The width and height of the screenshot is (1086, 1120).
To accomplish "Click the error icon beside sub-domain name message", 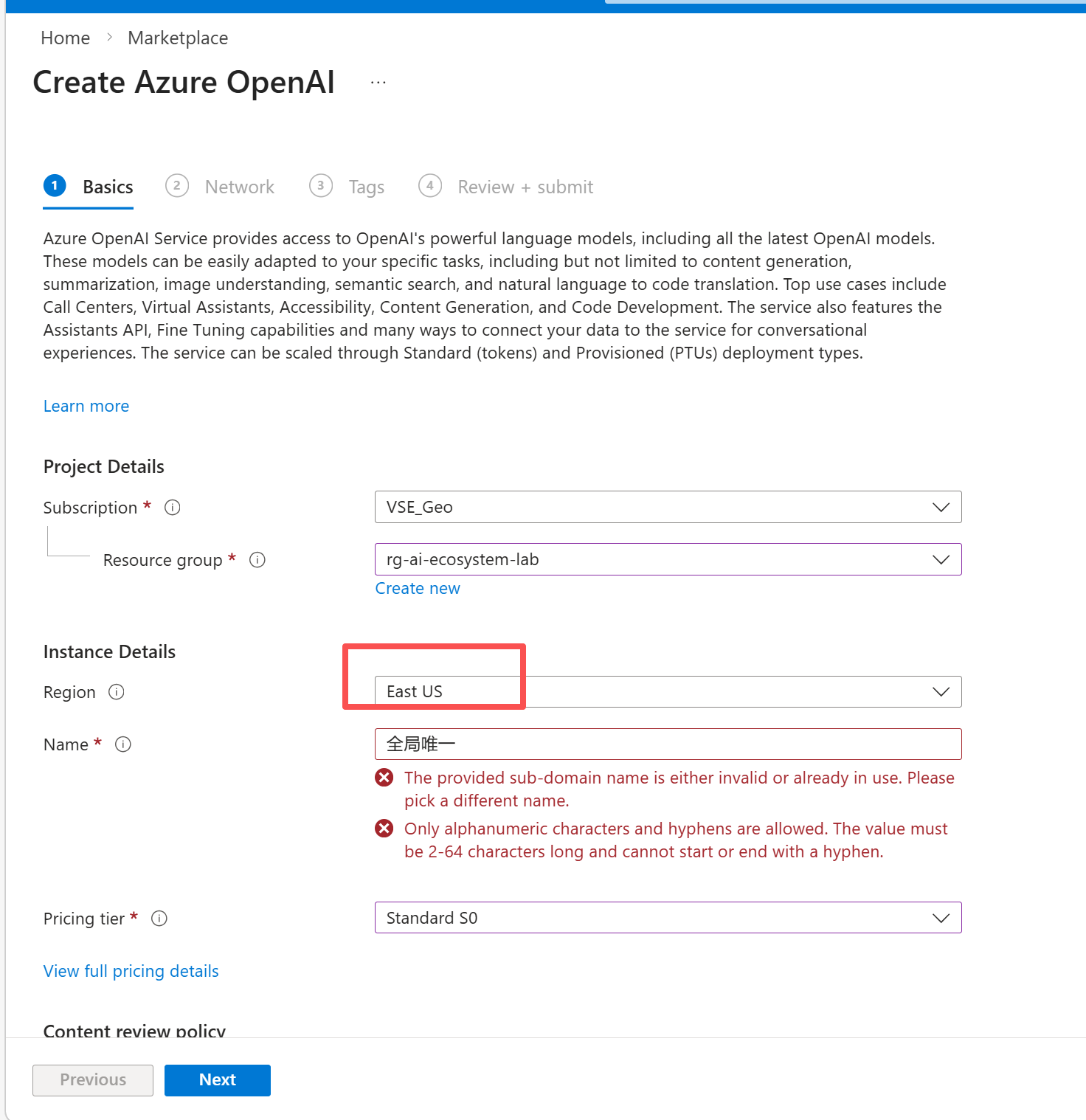I will click(384, 778).
